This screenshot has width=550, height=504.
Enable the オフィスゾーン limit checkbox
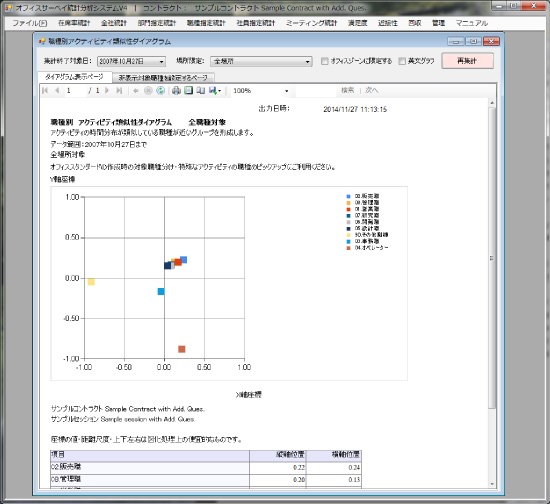(324, 61)
